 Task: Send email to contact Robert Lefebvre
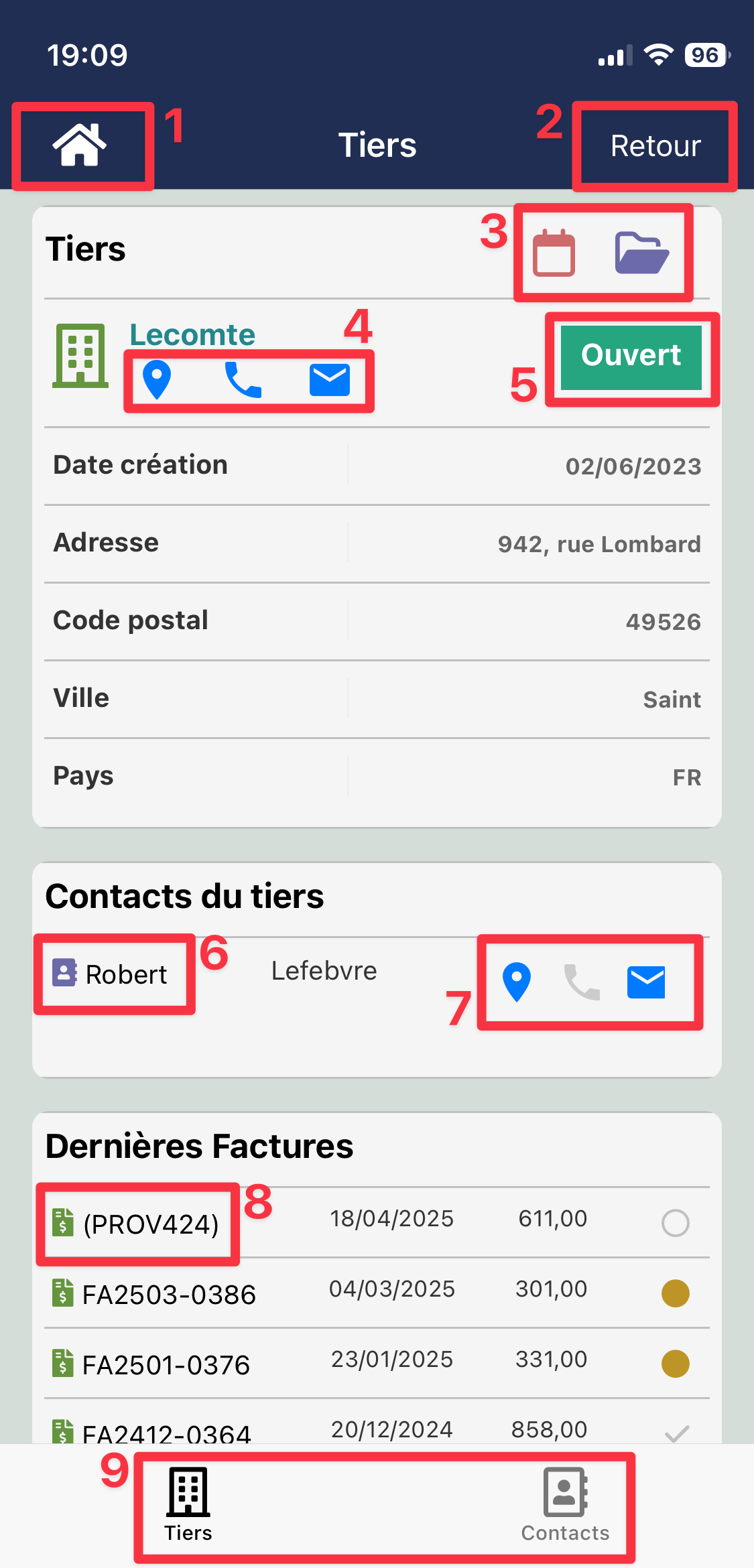[646, 982]
